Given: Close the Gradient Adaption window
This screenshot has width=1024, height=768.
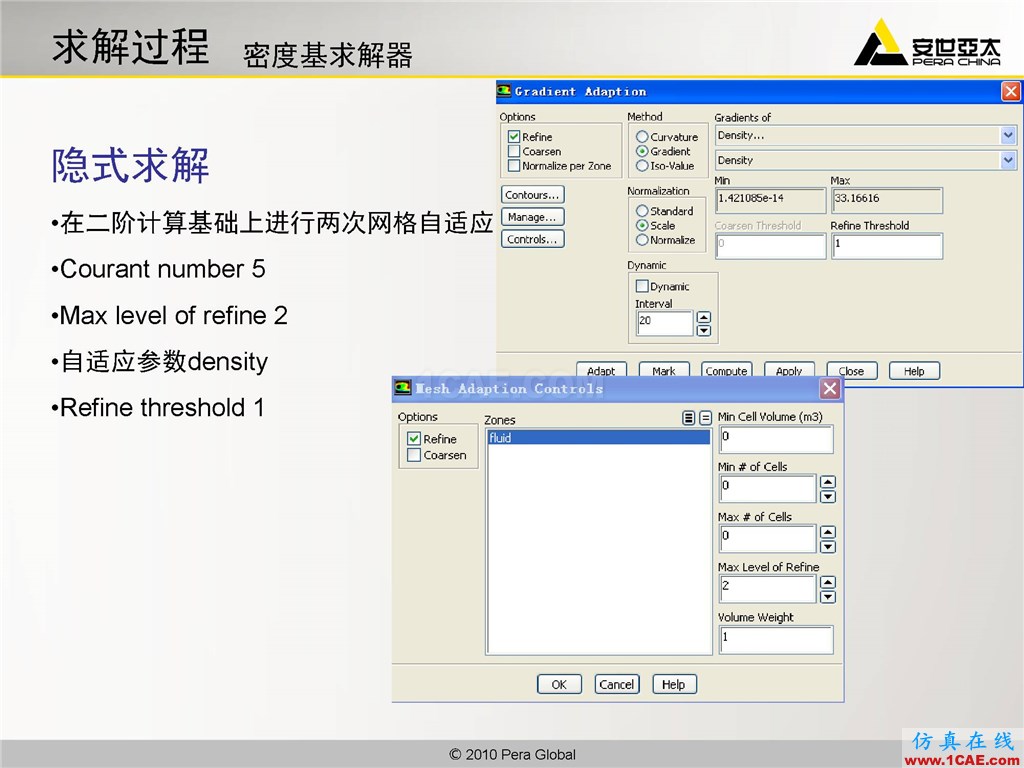Looking at the screenshot, I should 1011,91.
